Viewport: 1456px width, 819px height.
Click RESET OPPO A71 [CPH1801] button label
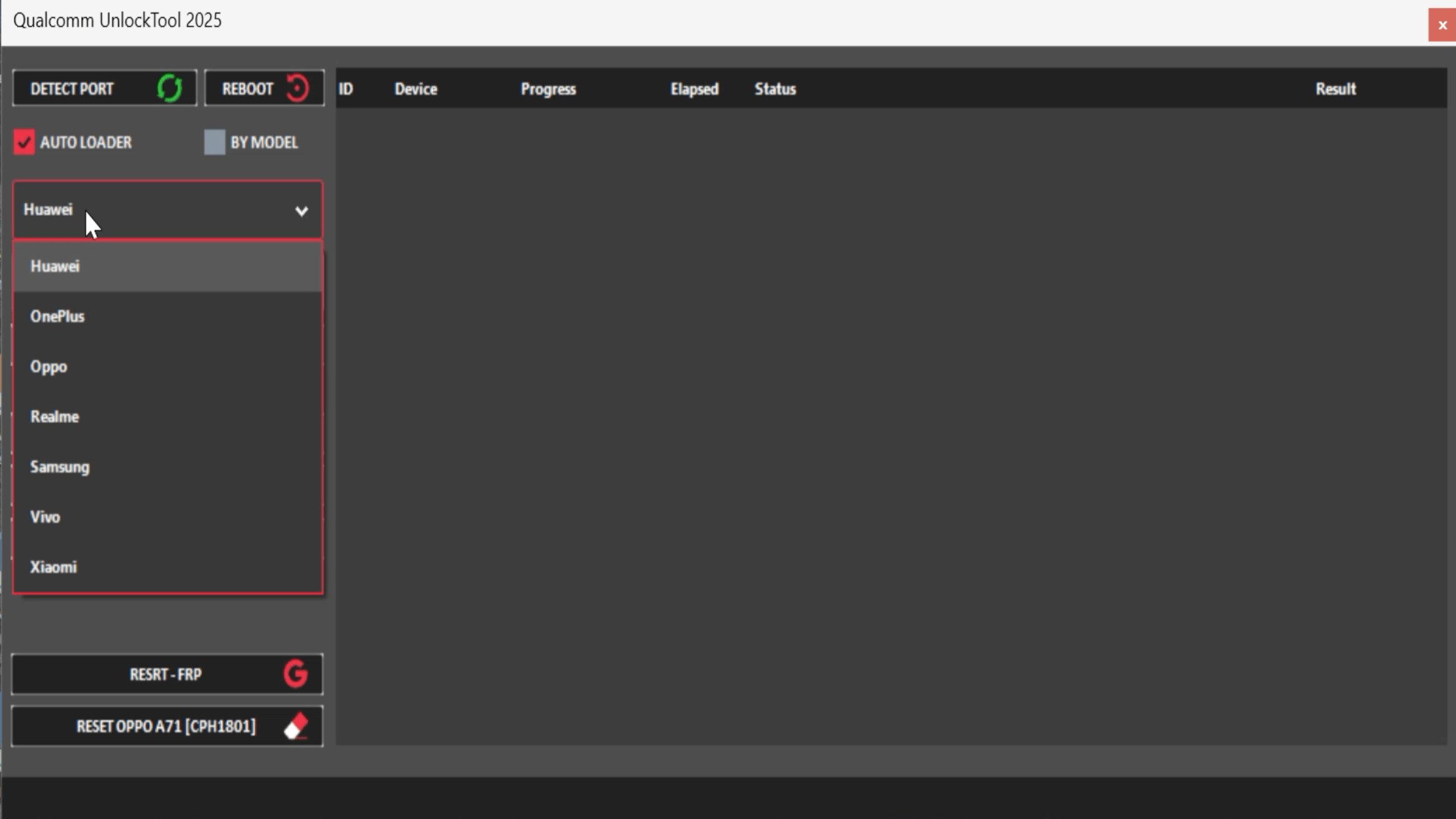pos(166,726)
